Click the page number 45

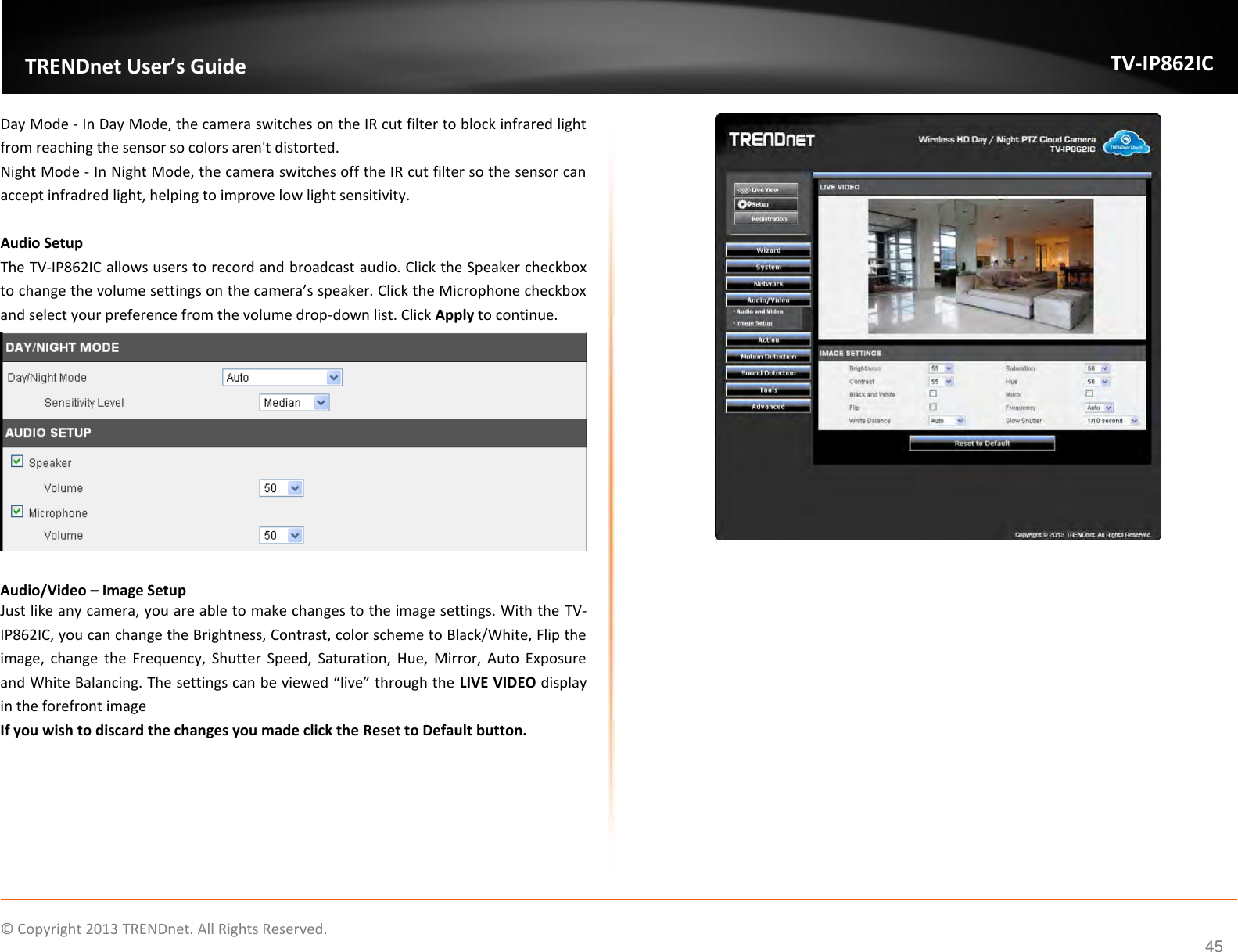[x=1213, y=946]
